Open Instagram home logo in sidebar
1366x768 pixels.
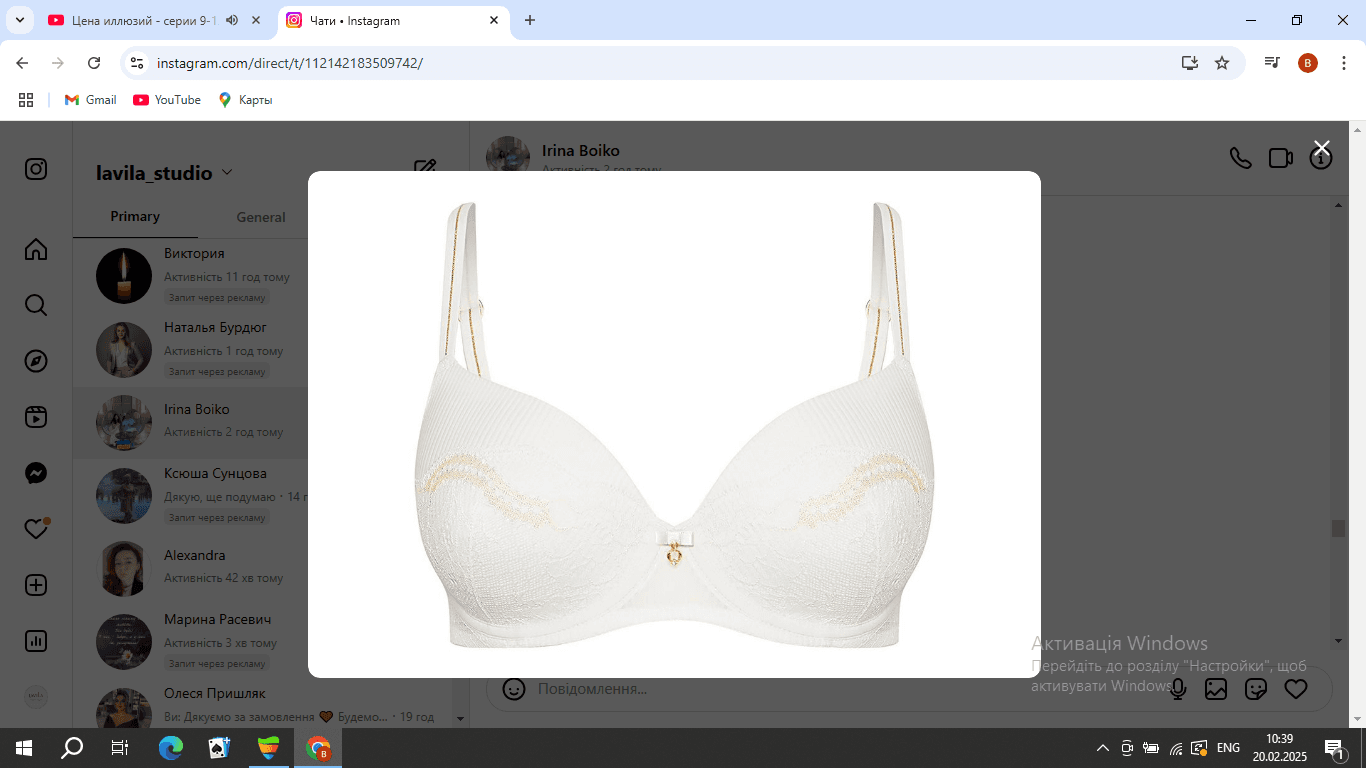click(x=36, y=169)
